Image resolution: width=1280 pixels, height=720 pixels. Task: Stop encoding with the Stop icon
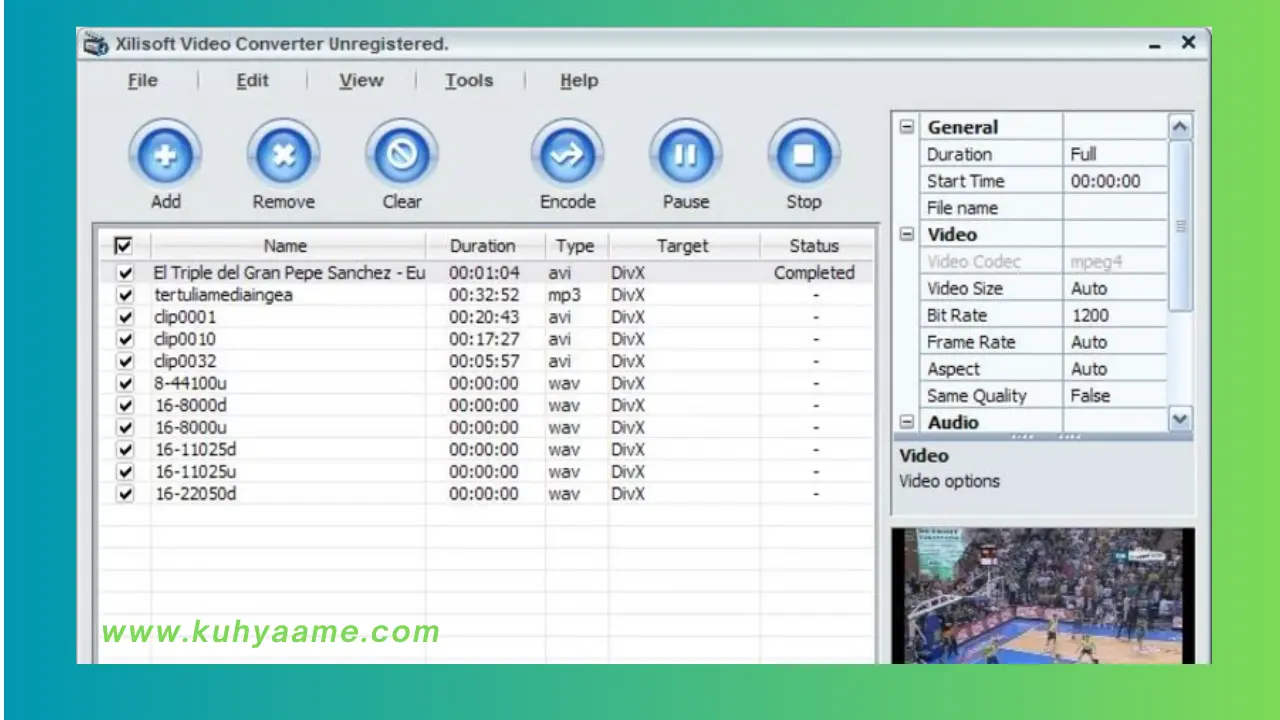pos(803,155)
